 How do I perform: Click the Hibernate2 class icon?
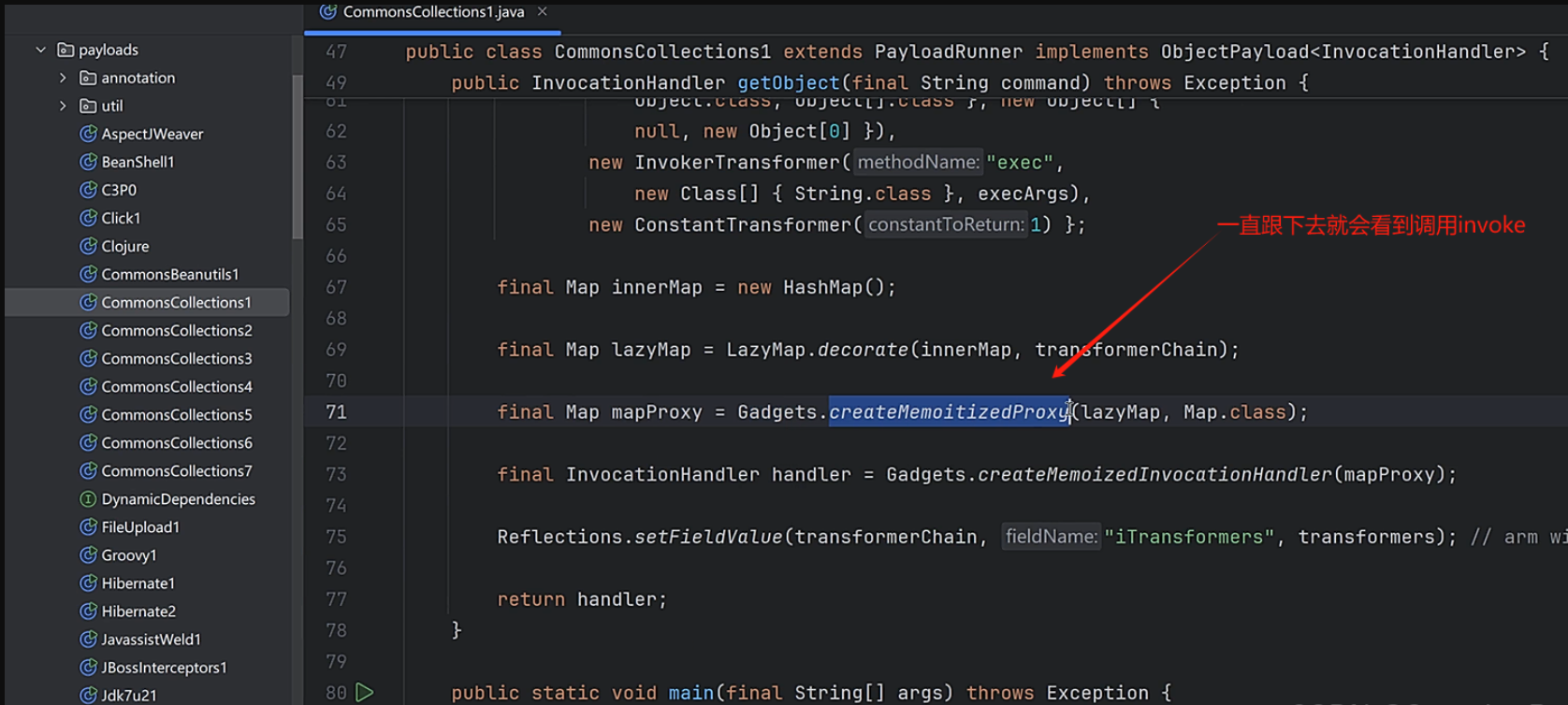(x=88, y=611)
